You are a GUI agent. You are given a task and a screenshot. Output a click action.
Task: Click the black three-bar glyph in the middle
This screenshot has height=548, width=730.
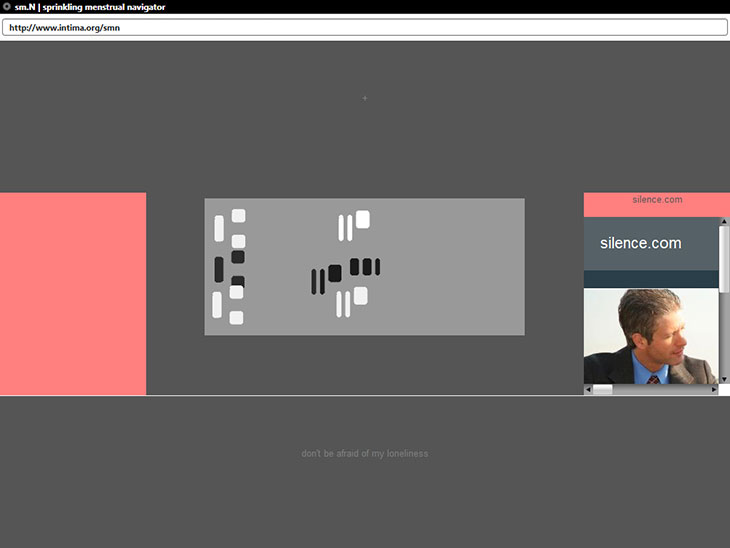(x=365, y=267)
